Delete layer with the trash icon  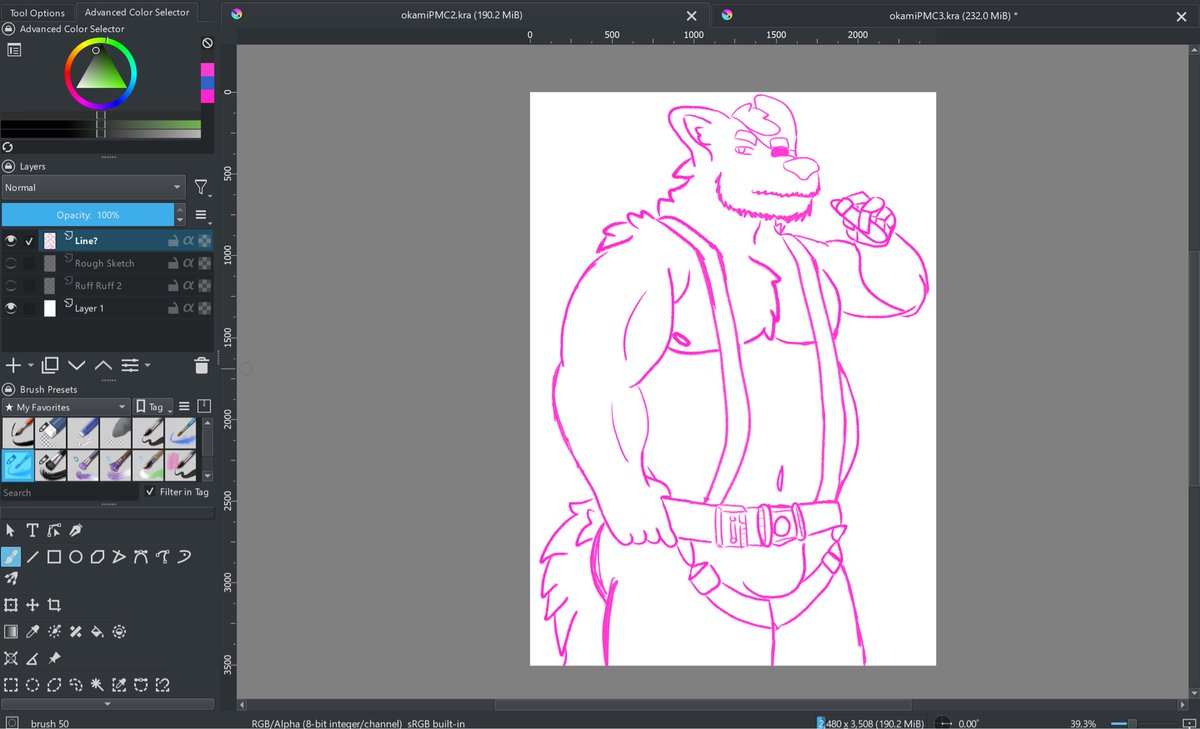coord(201,366)
